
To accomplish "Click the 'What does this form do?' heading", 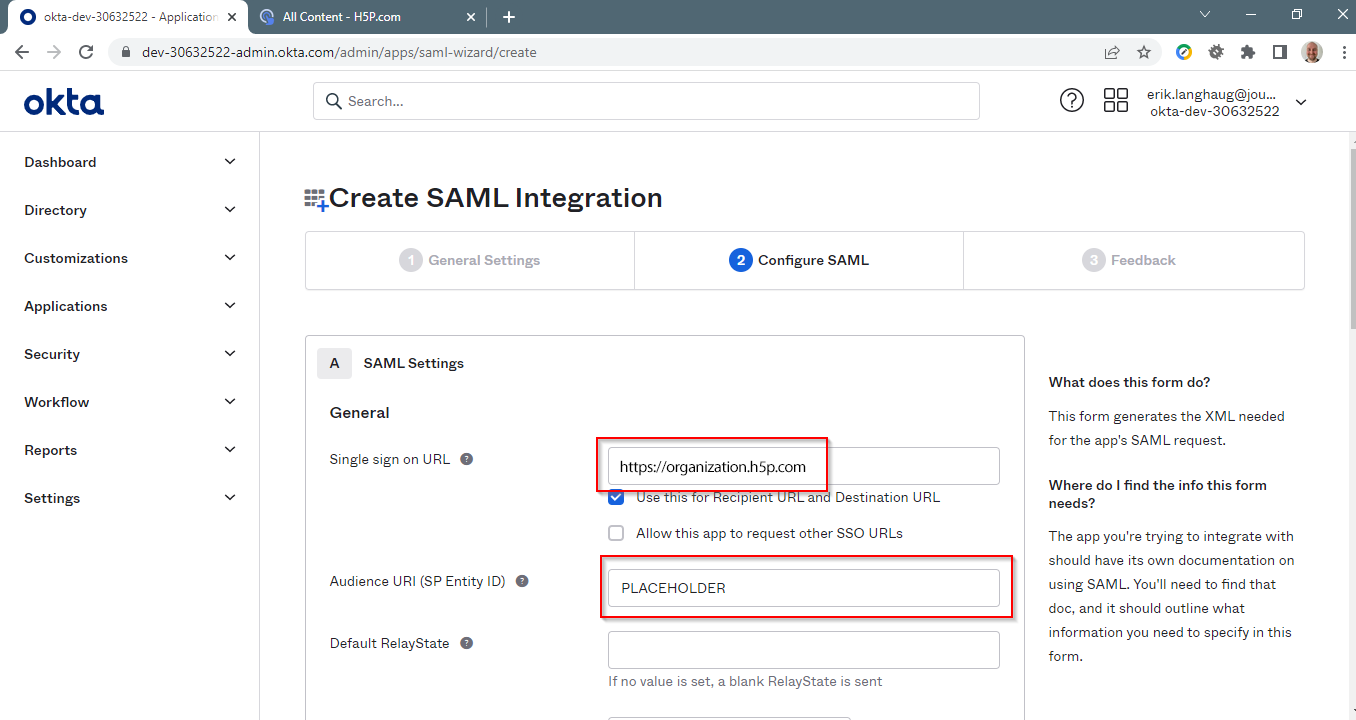I will 1130,382.
